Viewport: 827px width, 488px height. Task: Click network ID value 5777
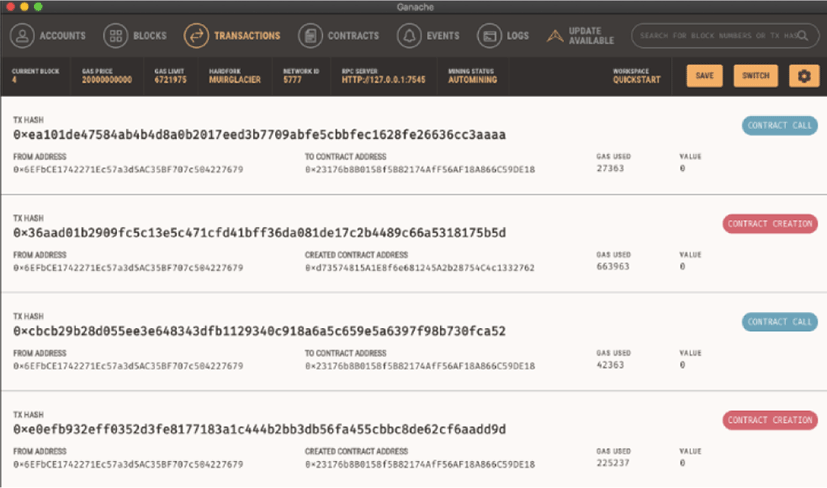coord(292,80)
